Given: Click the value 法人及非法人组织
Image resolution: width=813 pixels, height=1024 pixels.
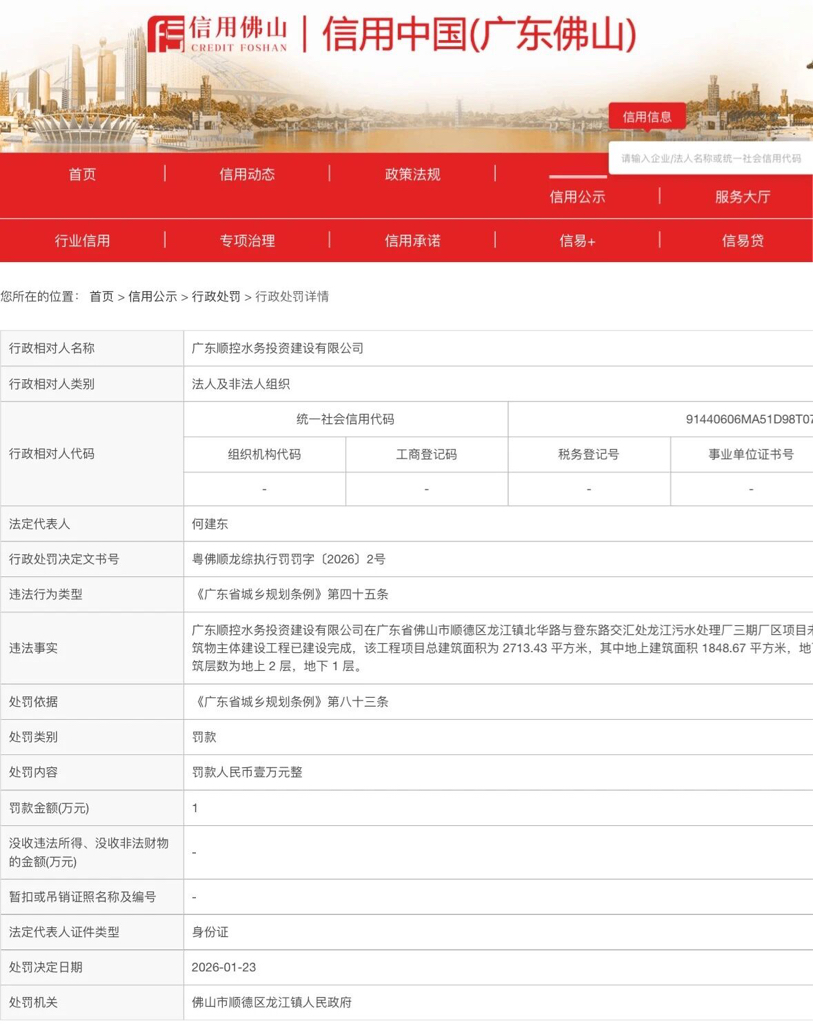Looking at the screenshot, I should [240, 384].
